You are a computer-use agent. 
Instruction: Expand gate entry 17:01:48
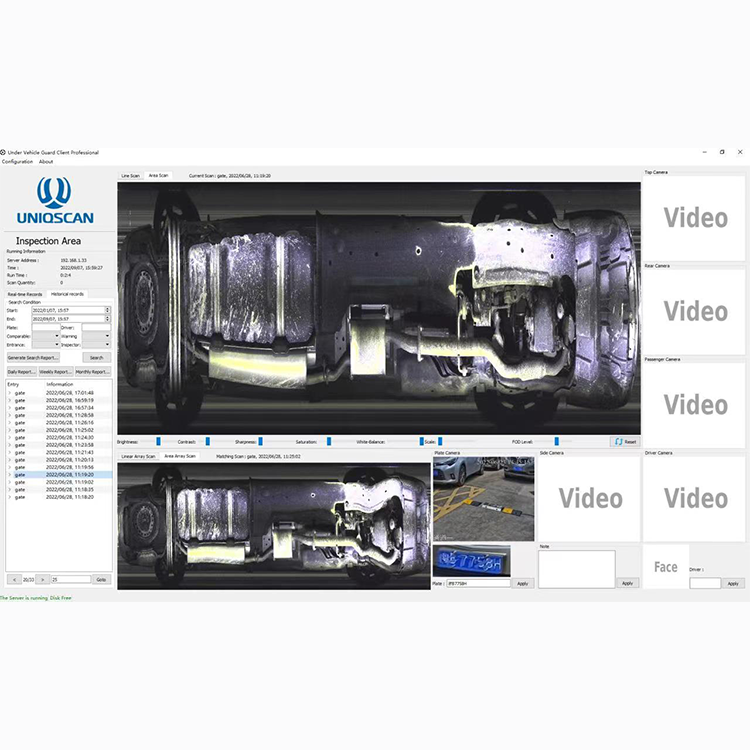click(x=10, y=393)
